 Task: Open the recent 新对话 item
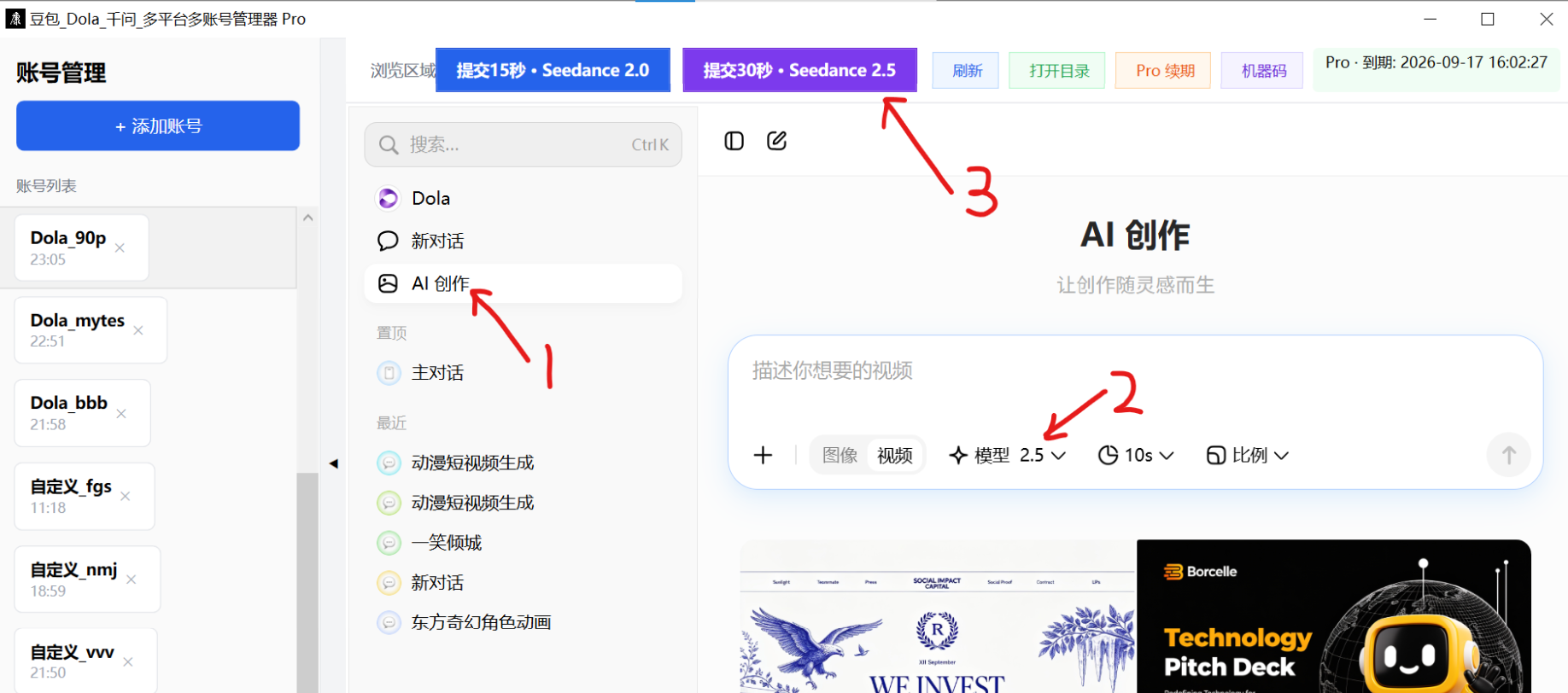pos(523,583)
